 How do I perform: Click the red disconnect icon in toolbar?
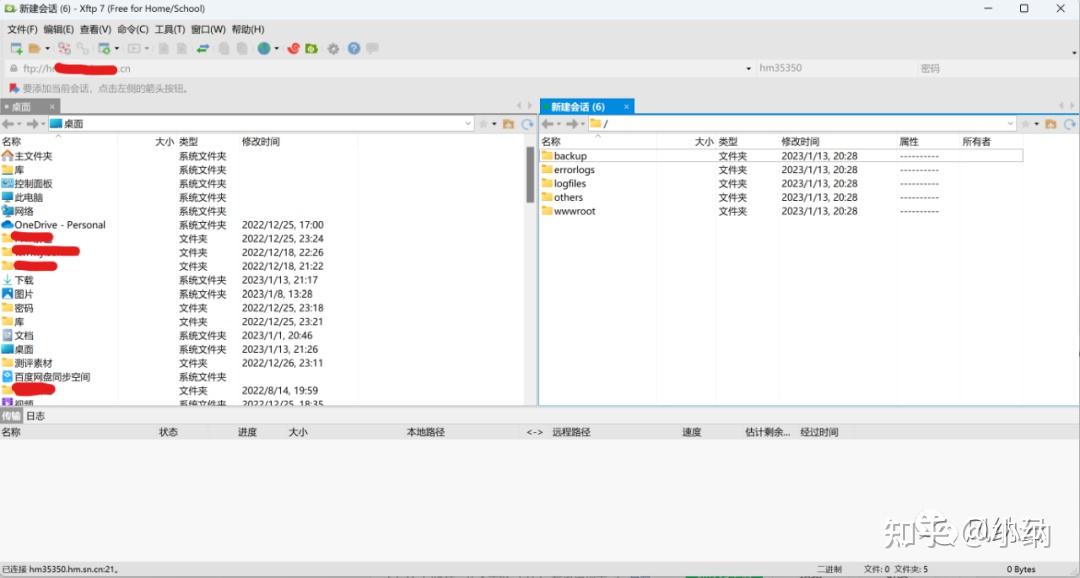(64, 48)
